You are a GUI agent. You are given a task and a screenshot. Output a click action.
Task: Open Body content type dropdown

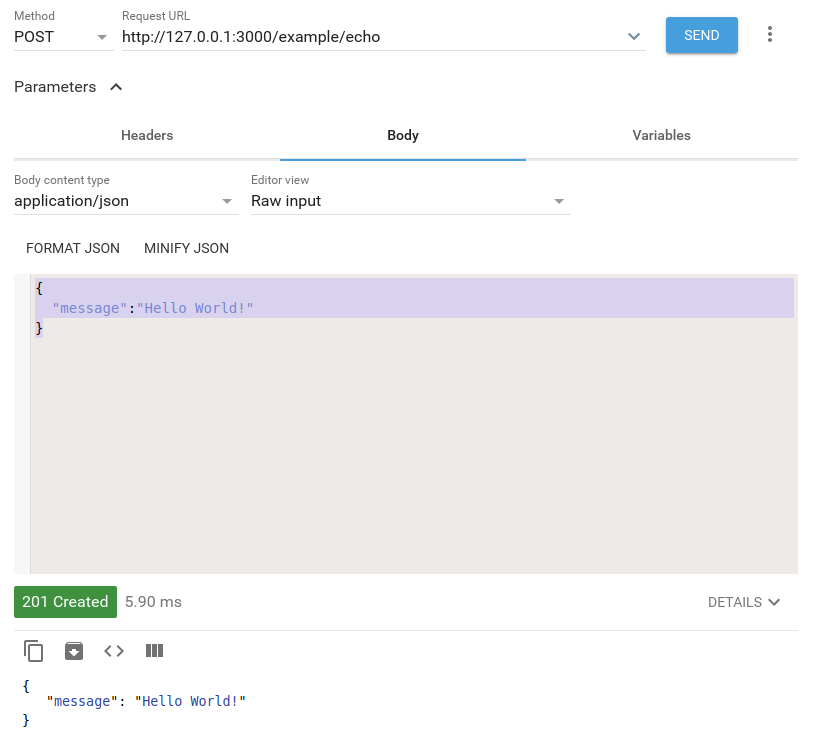pos(126,201)
